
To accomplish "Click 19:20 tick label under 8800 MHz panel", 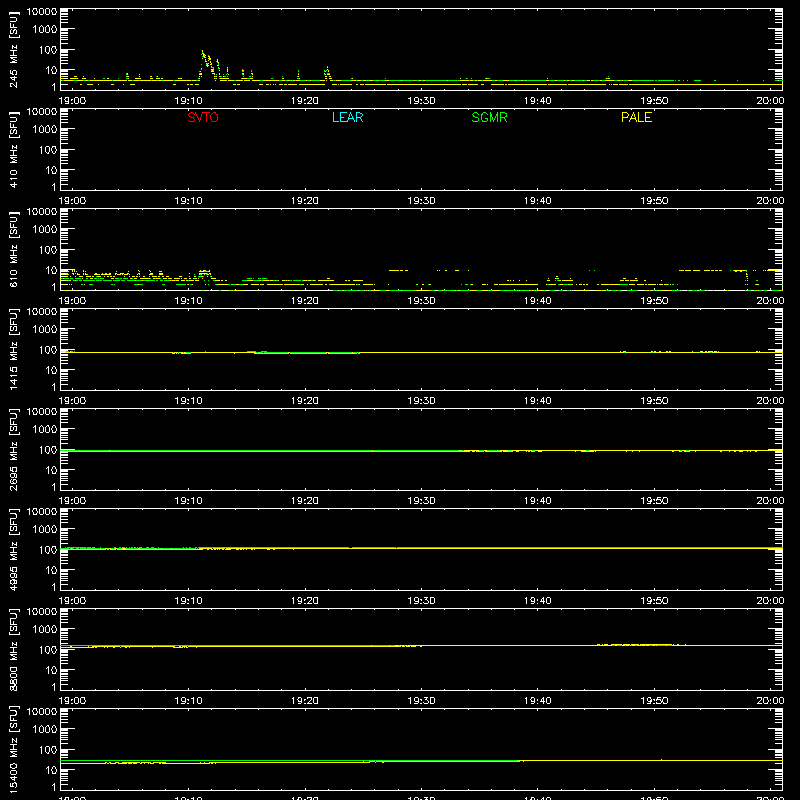I will coord(305,701).
